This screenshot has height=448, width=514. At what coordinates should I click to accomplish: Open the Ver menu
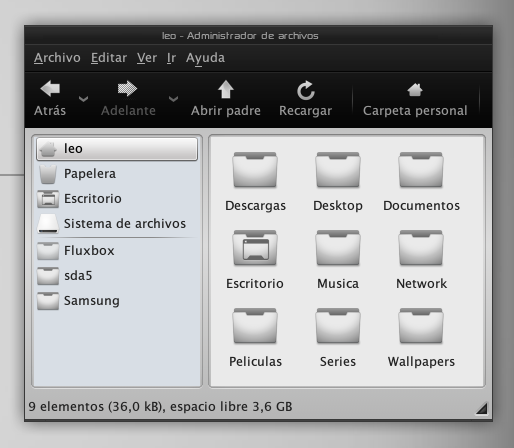(147, 58)
